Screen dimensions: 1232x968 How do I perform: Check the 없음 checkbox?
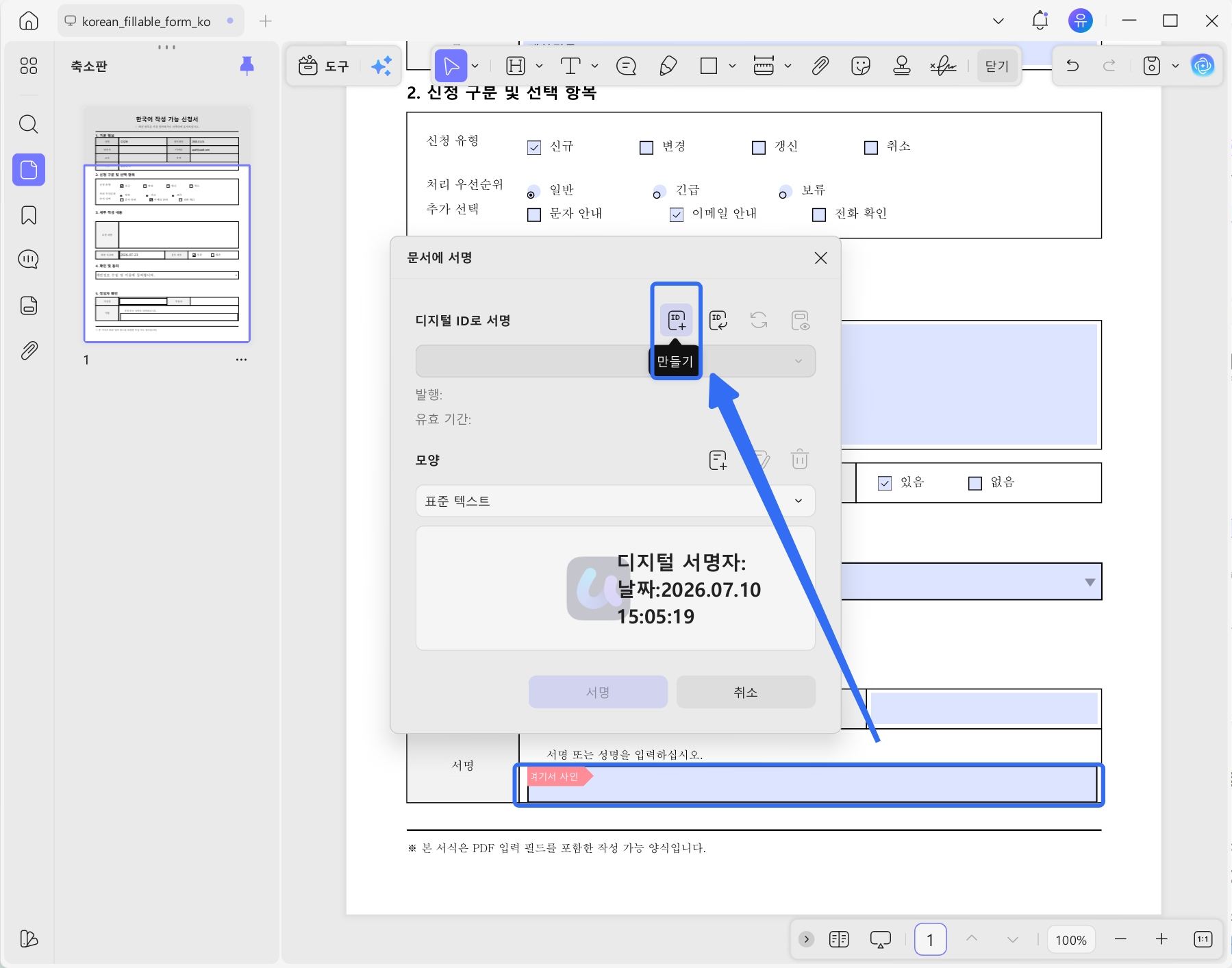975,483
